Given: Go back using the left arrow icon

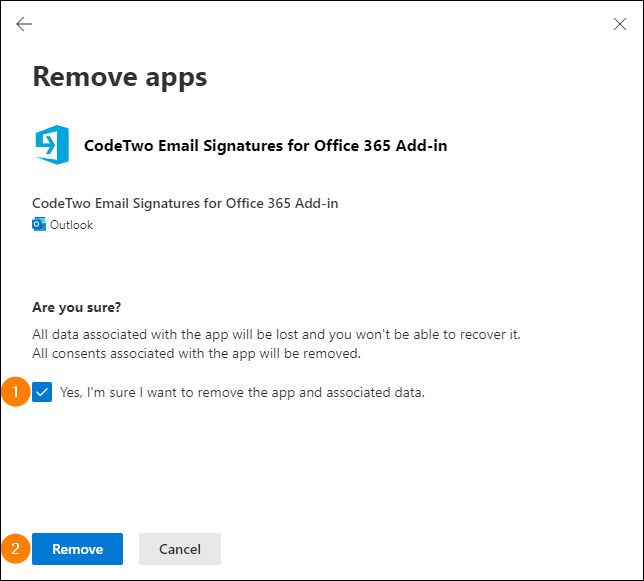Looking at the screenshot, I should tap(24, 24).
